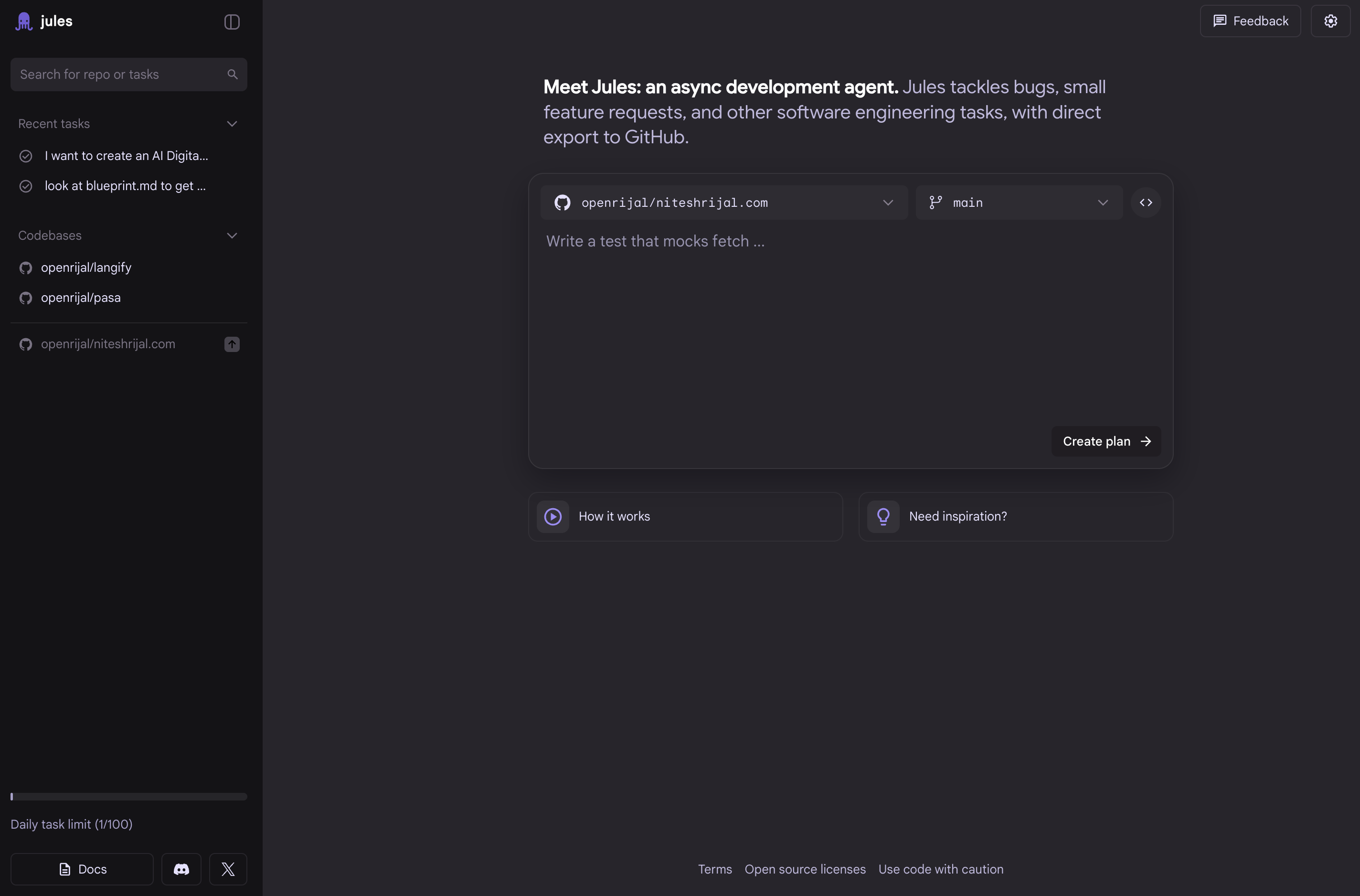1360x896 pixels.
Task: Open the main branch dropdown
Action: point(1019,203)
